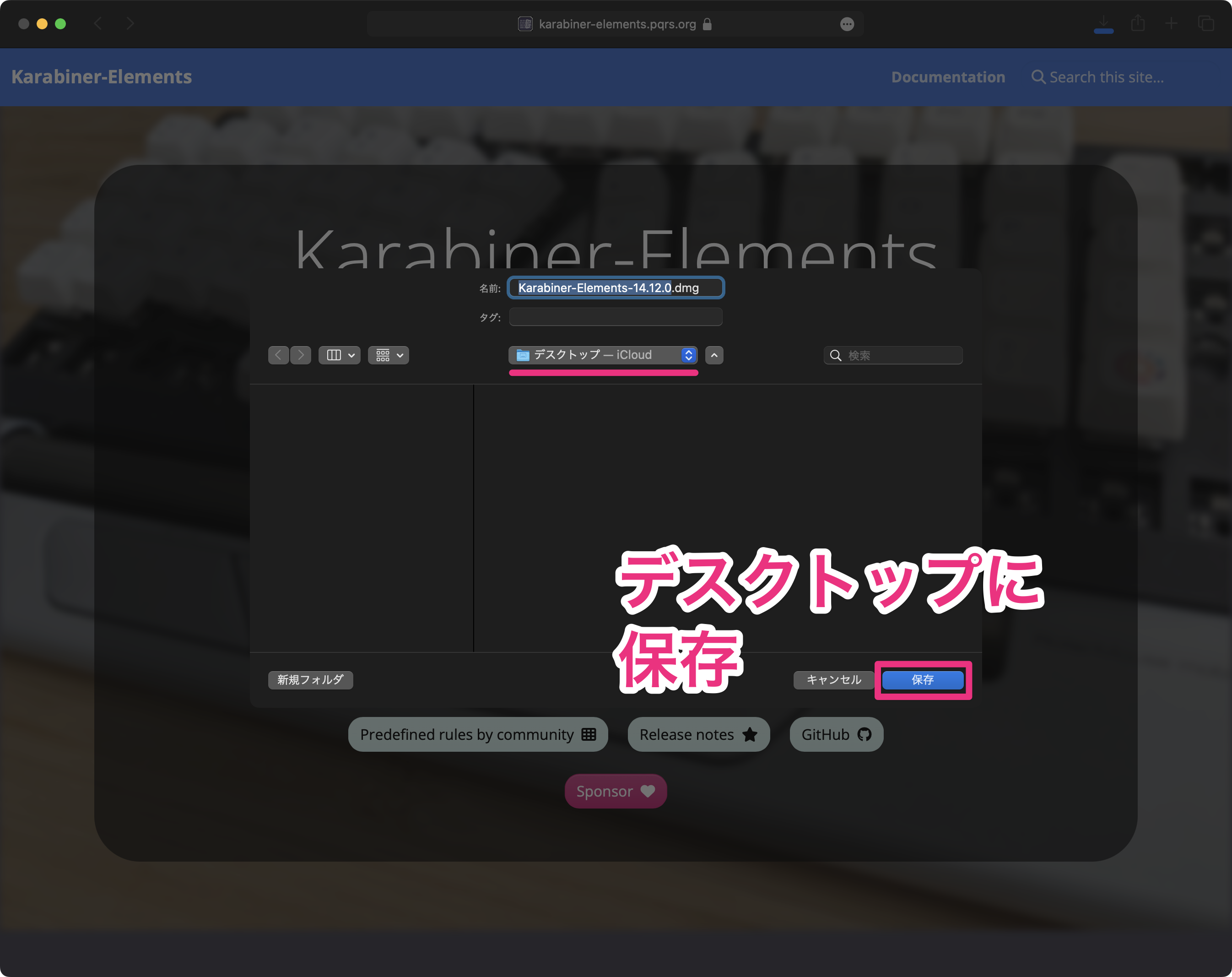Viewport: 1232px width, 977px height.
Task: Click the share icon in the toolbar
Action: click(1138, 23)
